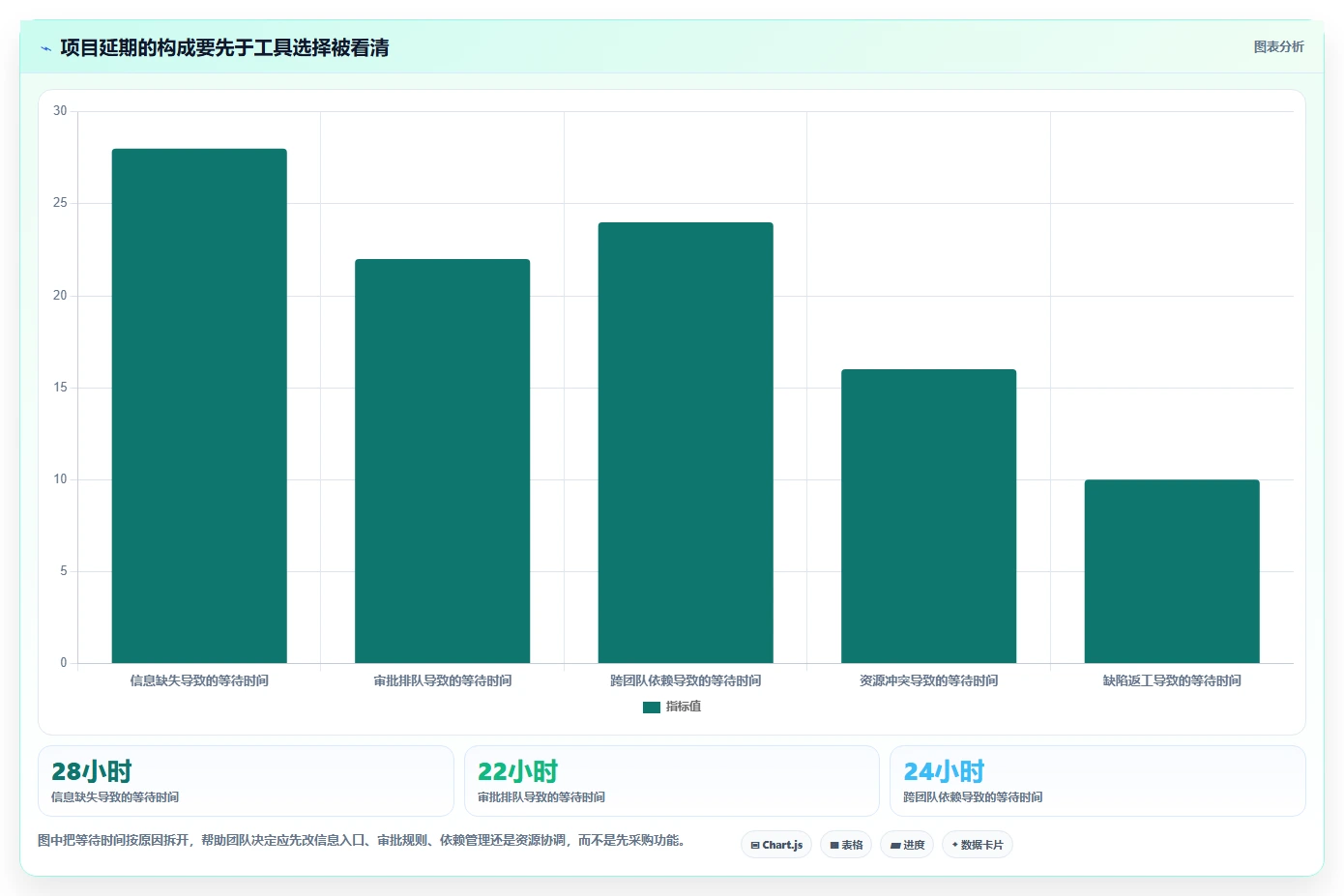Select the 缺陷返工导致的等待时间 bar
The width and height of the screenshot is (1344, 896).
coord(1172,571)
